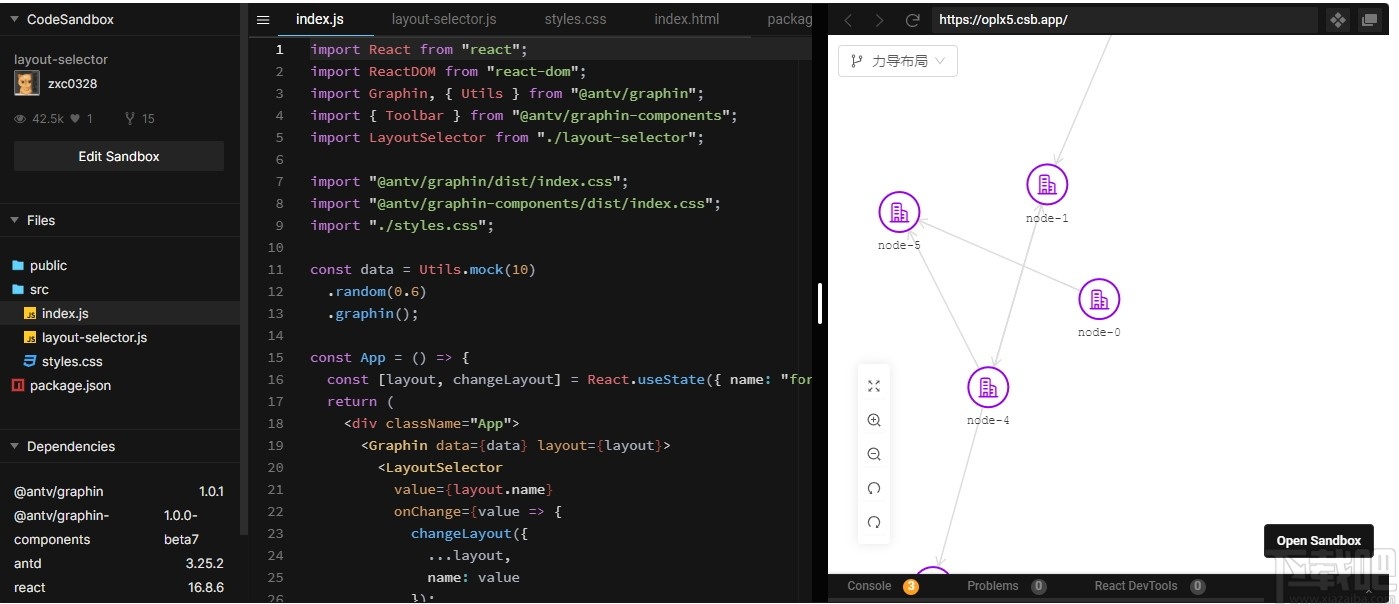Open the index.html tab
The image size is (1399, 604).
point(686,18)
